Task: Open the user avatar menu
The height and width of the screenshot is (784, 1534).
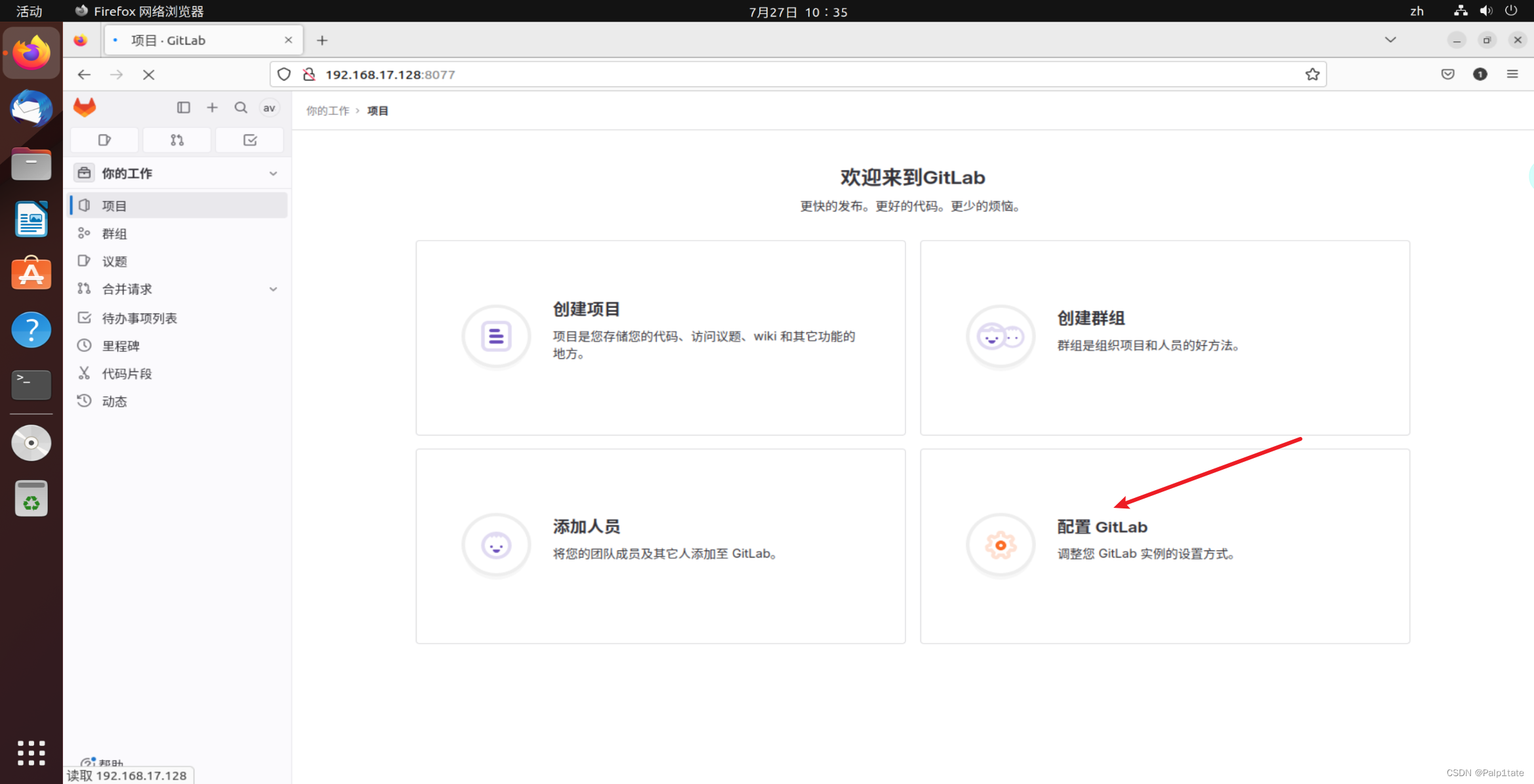Action: 269,108
